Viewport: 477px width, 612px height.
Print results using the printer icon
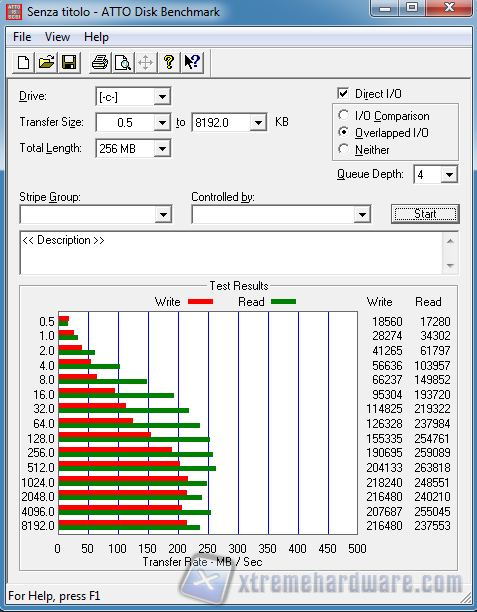(100, 62)
